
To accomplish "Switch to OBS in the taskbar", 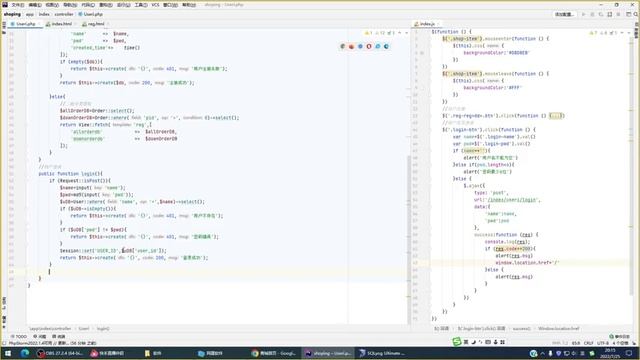I will [x=60, y=353].
